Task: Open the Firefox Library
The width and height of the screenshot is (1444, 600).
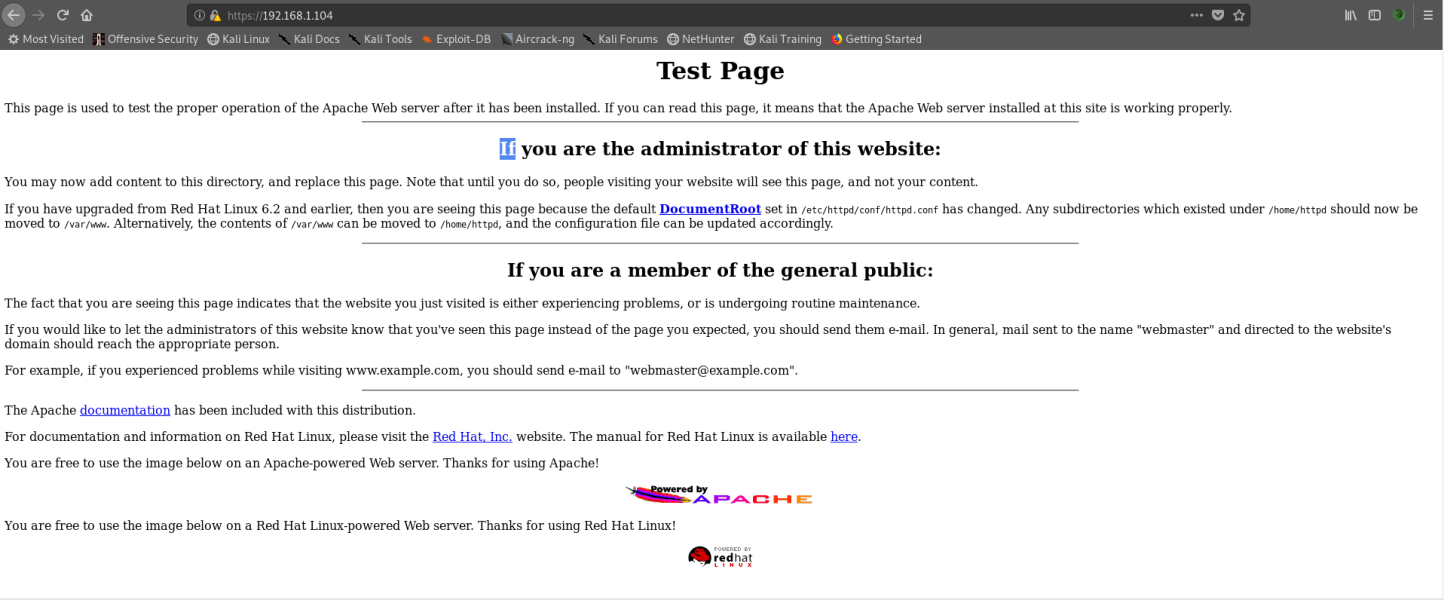Action: [1350, 15]
